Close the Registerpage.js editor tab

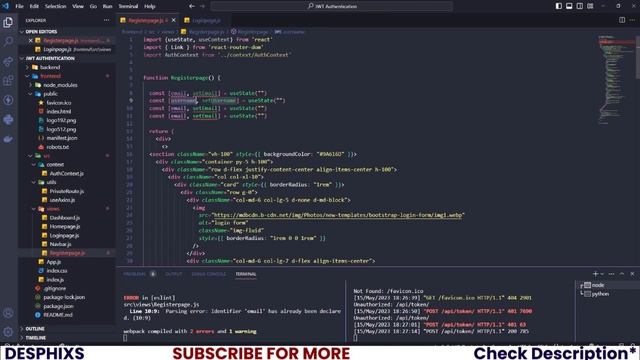pyautogui.click(x=174, y=20)
